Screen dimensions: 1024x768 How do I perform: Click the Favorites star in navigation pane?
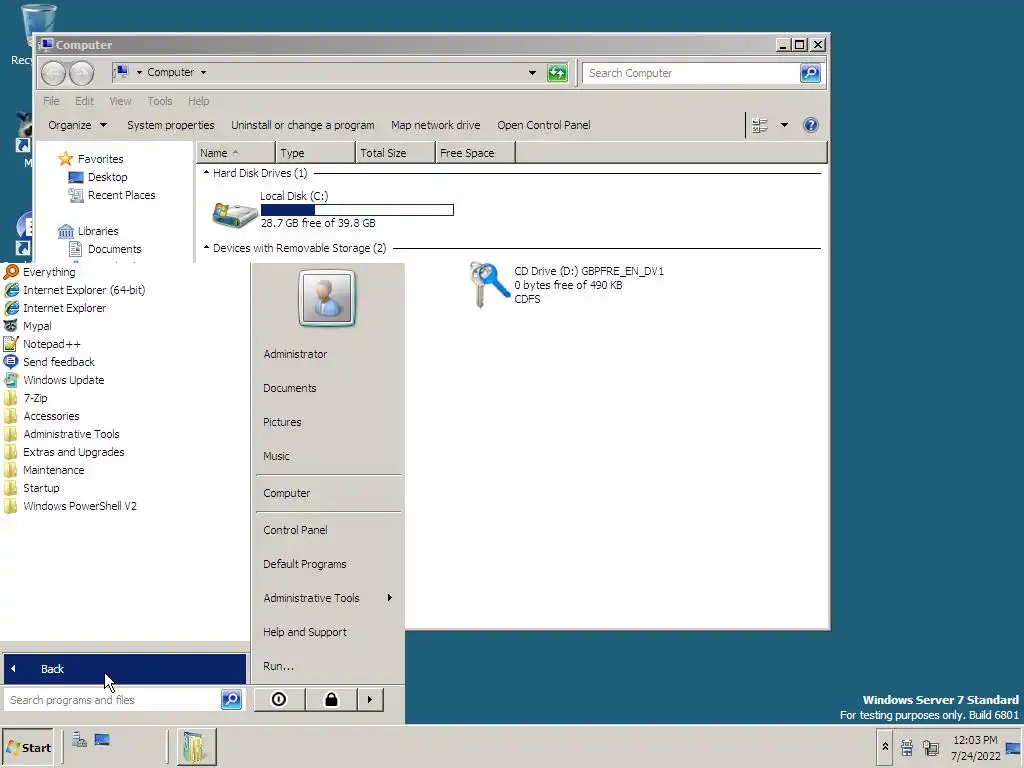(65, 159)
